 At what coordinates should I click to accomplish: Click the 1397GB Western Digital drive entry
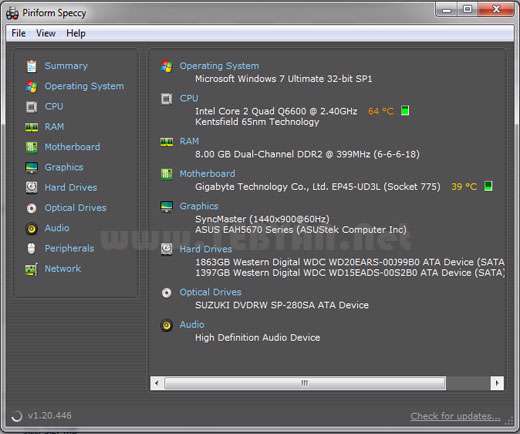350,273
